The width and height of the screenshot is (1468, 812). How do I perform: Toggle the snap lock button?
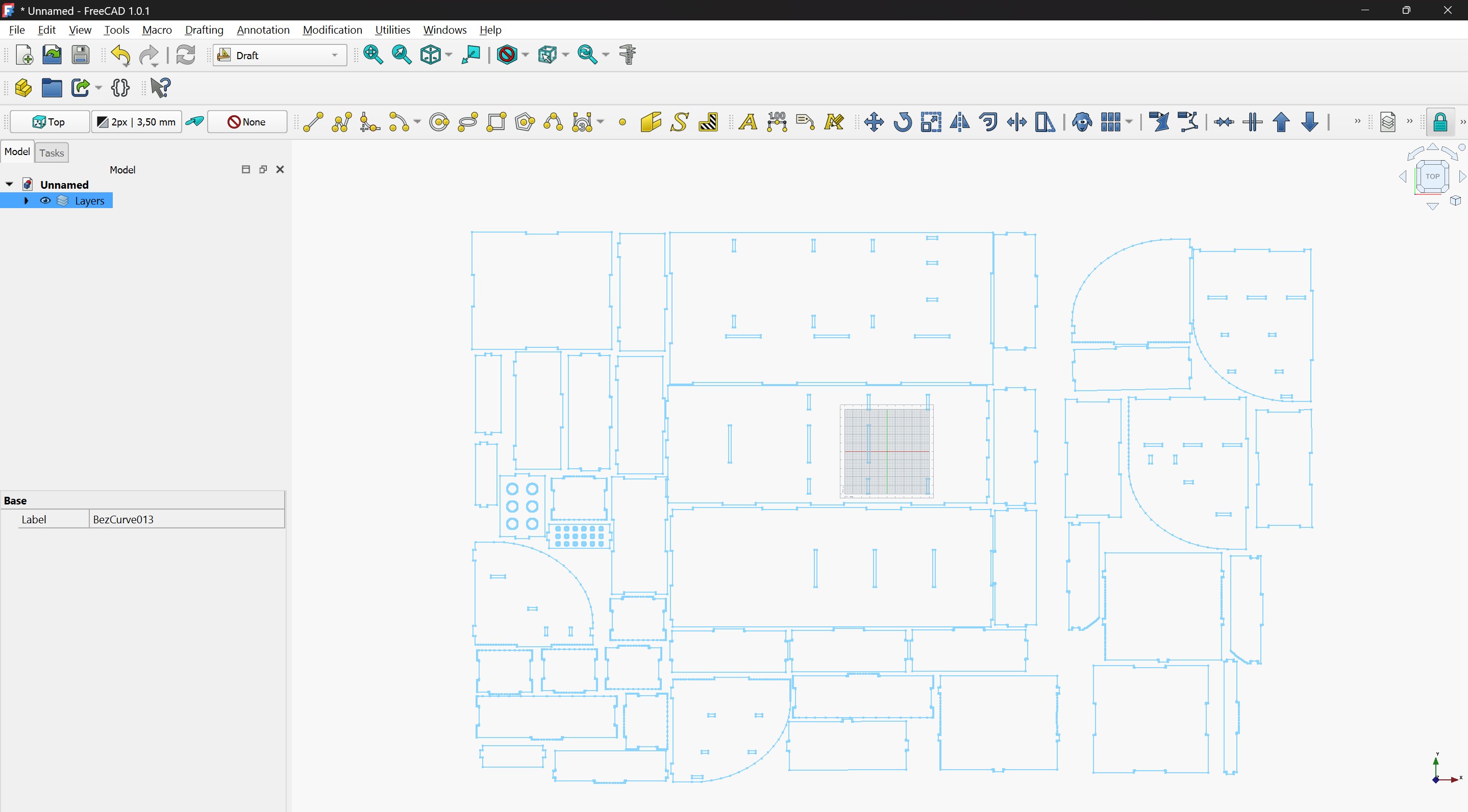click(1440, 122)
